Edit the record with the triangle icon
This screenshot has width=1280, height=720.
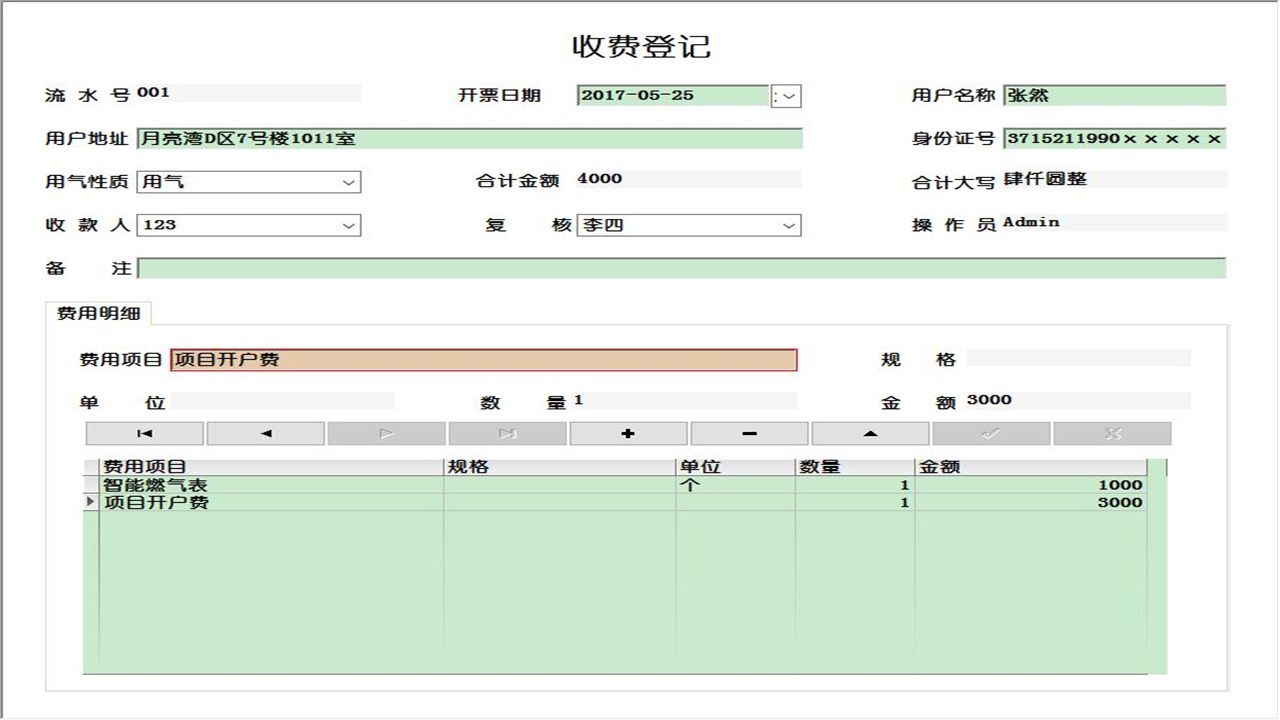[870, 432]
